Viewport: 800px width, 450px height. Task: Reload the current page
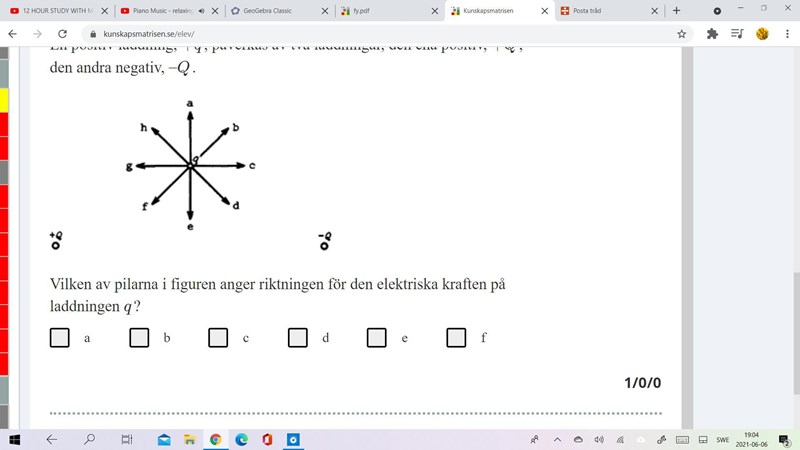point(62,33)
